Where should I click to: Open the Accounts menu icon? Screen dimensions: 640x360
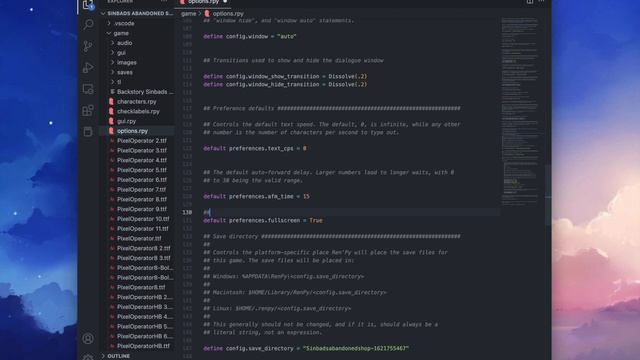coord(88,338)
